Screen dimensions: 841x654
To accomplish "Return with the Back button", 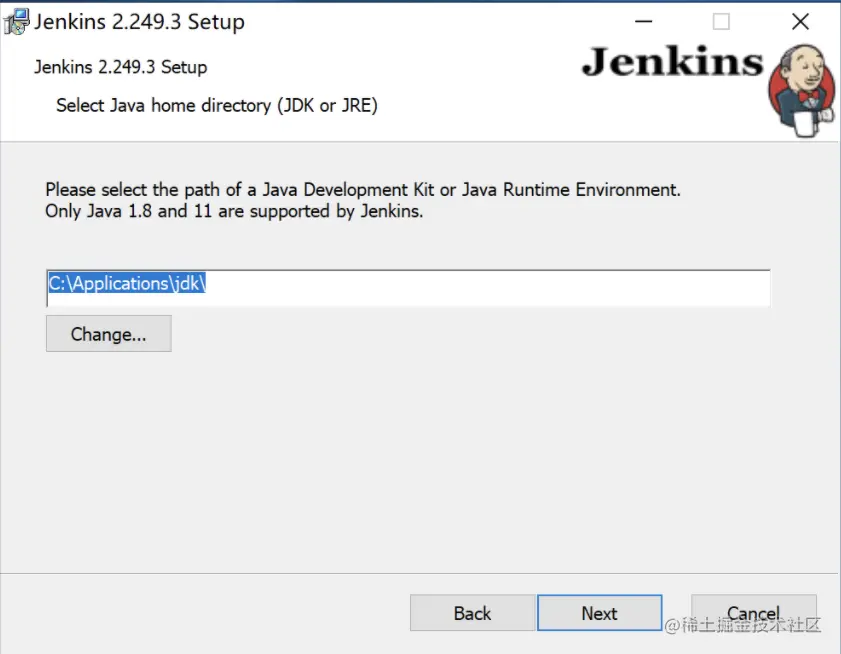I will (473, 613).
